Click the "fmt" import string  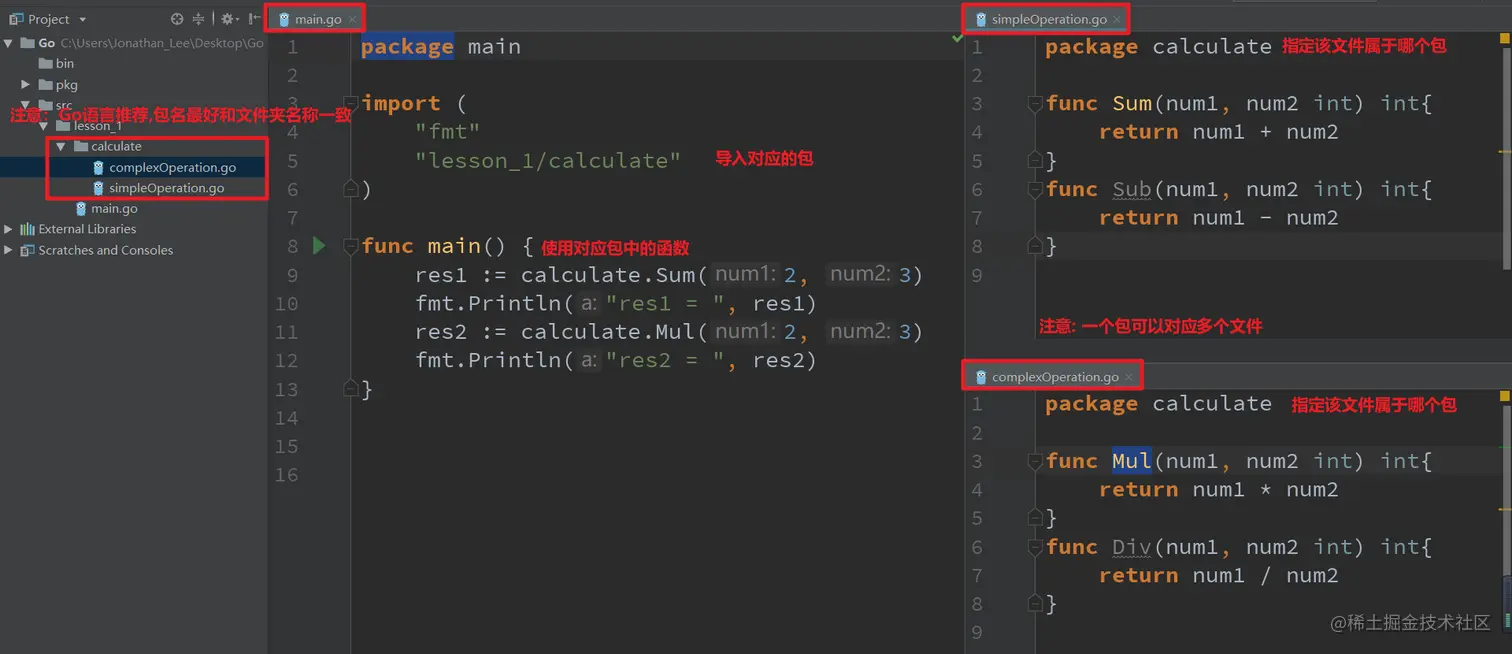[x=448, y=131]
